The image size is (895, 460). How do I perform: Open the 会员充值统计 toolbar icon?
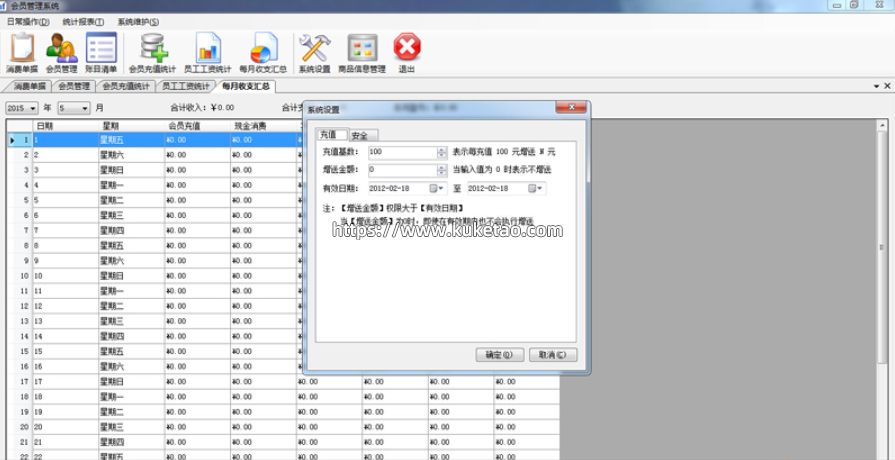(x=152, y=53)
